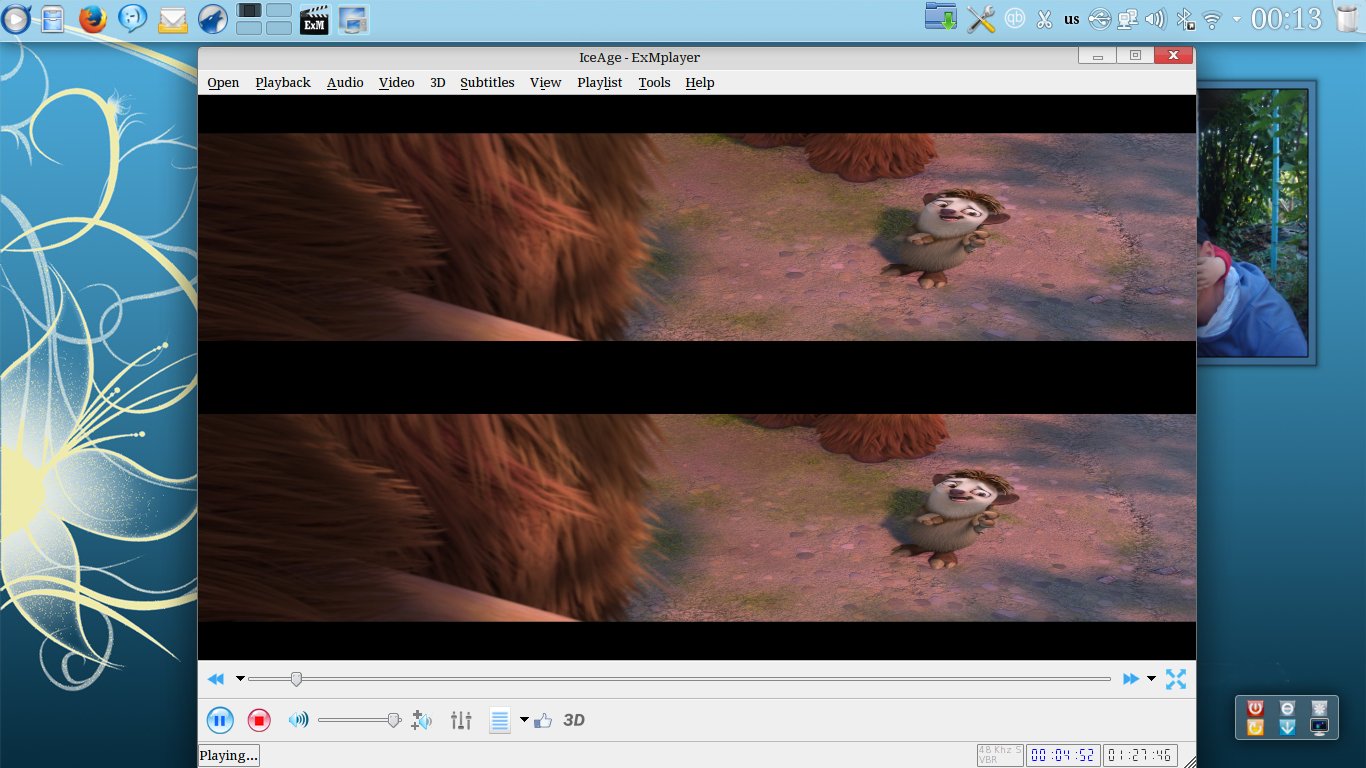Screen dimensions: 1366x768
Task: Open the 3D menu
Action: pyautogui.click(x=438, y=83)
